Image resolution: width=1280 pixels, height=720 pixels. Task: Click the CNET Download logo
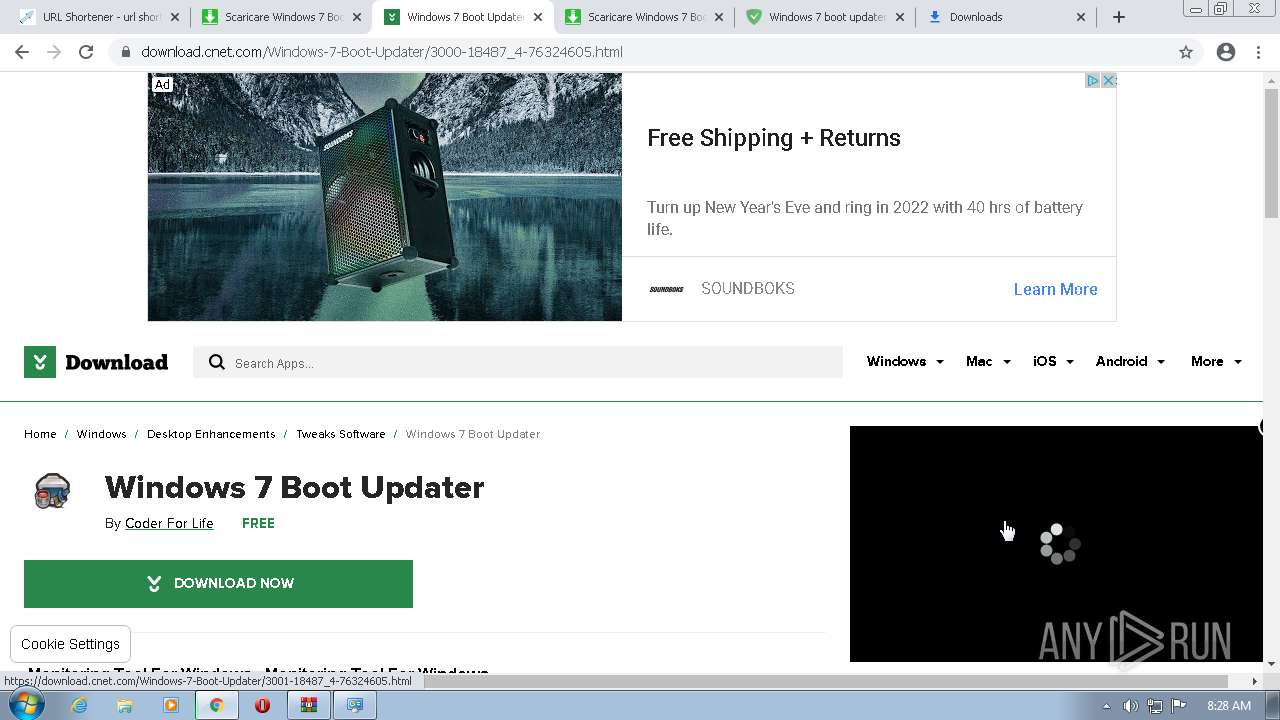(x=96, y=362)
